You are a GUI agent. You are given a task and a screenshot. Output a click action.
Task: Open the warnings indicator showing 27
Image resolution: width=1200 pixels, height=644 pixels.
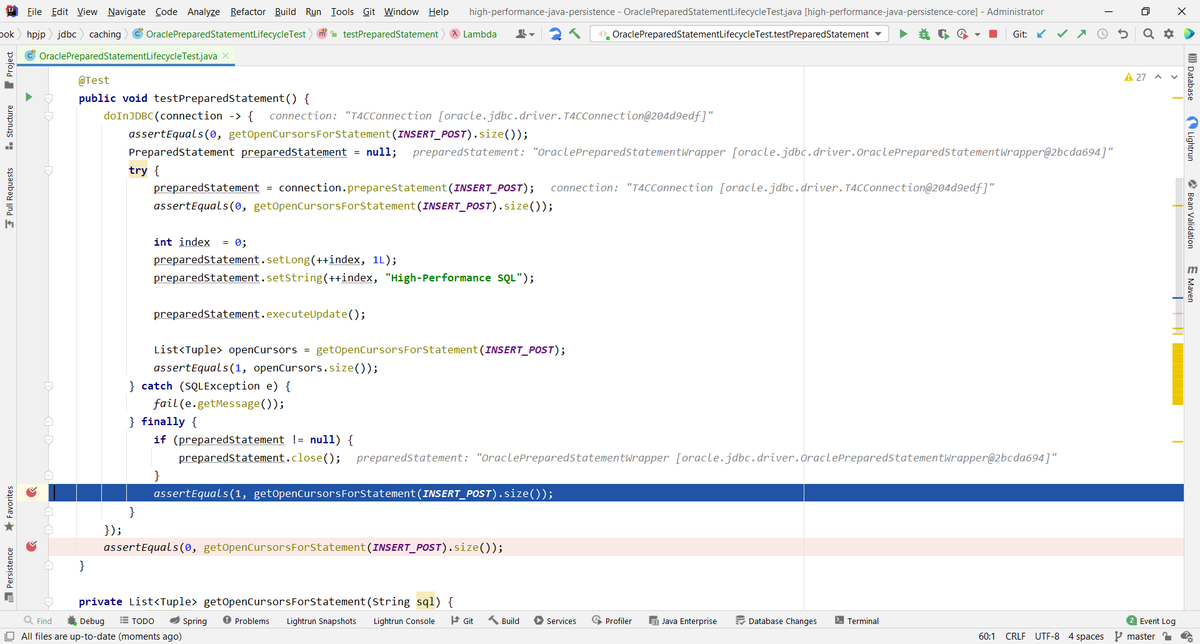(x=1134, y=77)
